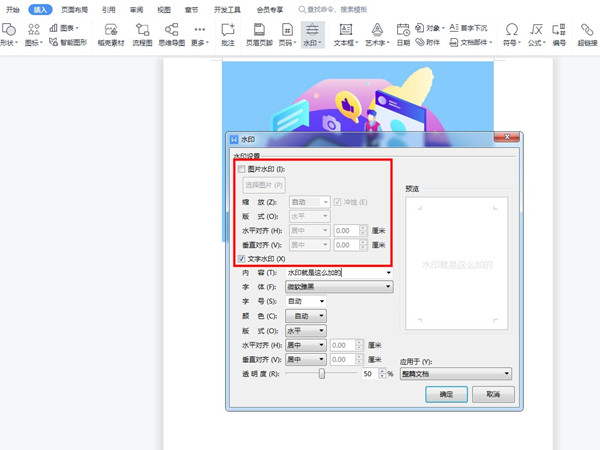Click the 透明度 transparency slider handle

(322, 373)
